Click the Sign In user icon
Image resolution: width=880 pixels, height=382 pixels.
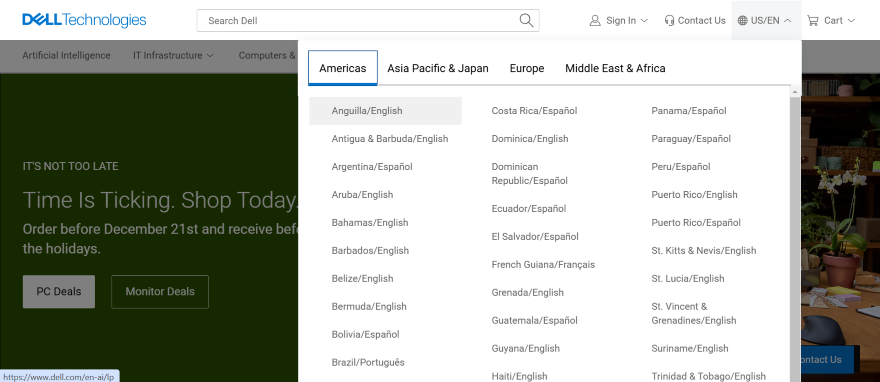[x=595, y=21]
